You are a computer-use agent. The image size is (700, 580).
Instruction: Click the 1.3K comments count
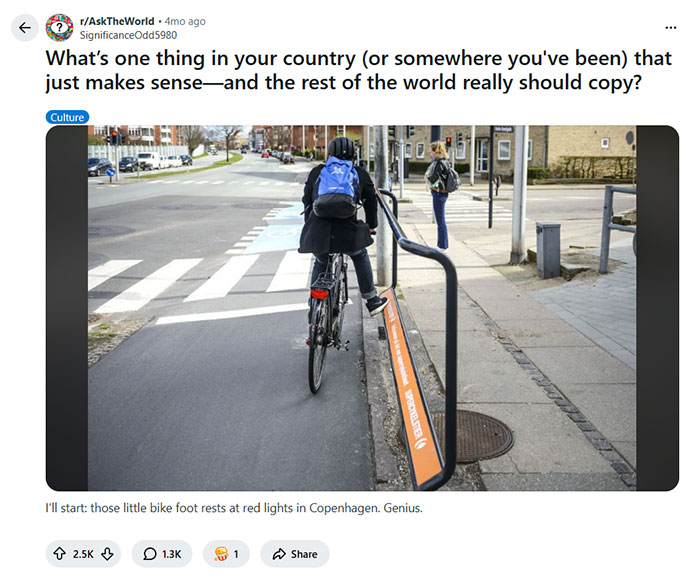(171, 554)
